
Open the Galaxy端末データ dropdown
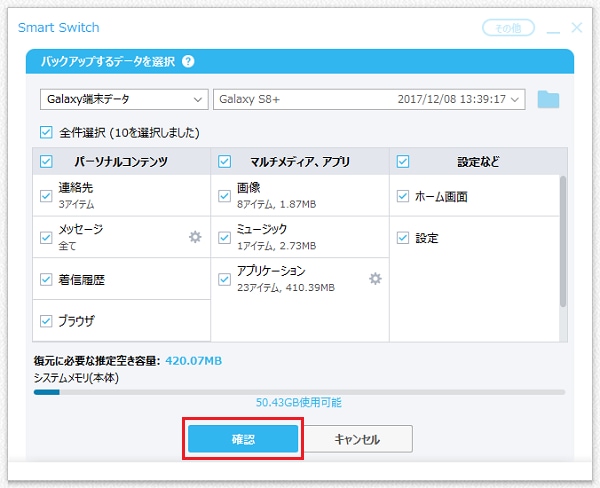coord(124,100)
